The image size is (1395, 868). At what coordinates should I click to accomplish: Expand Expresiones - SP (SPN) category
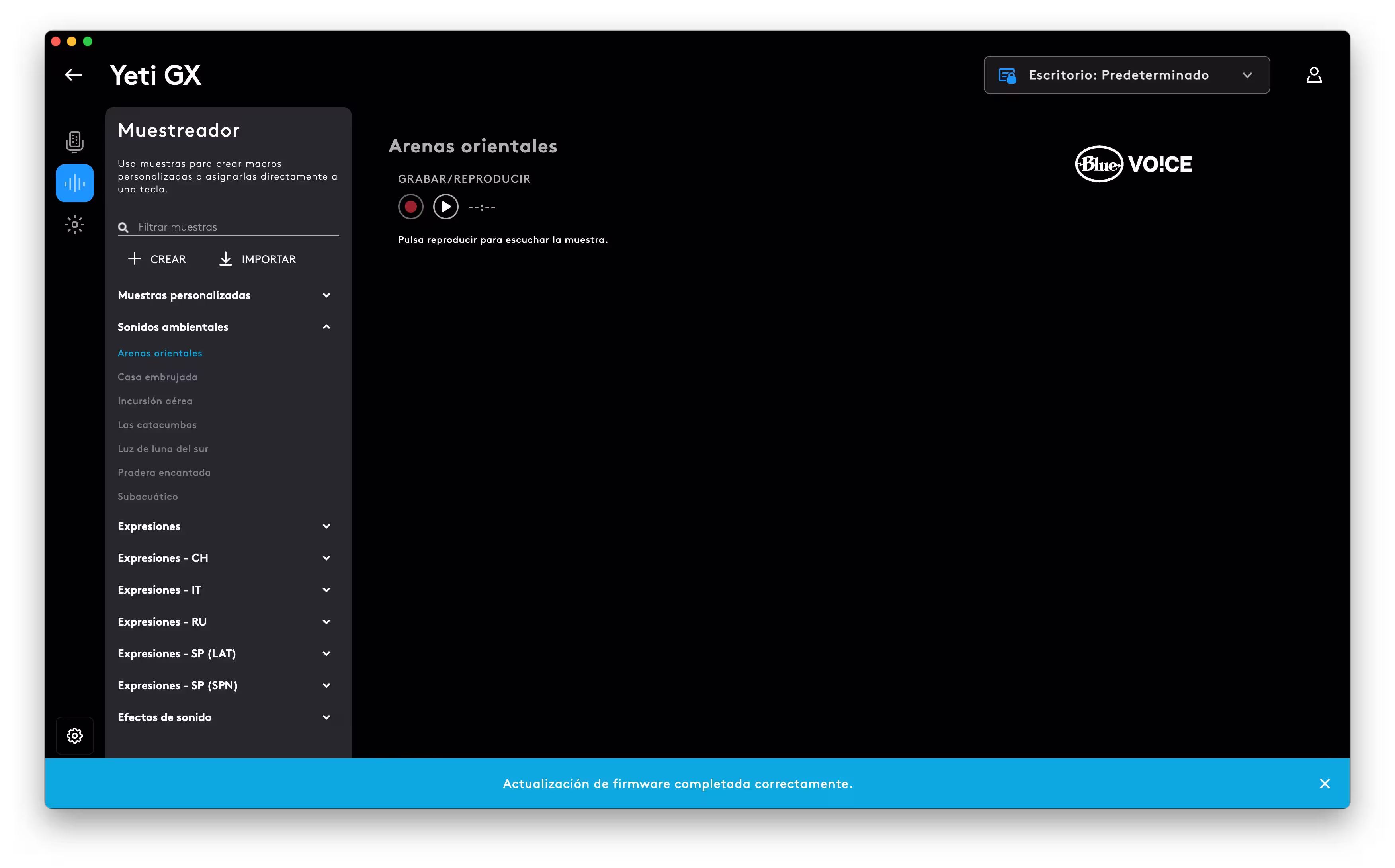pos(225,686)
